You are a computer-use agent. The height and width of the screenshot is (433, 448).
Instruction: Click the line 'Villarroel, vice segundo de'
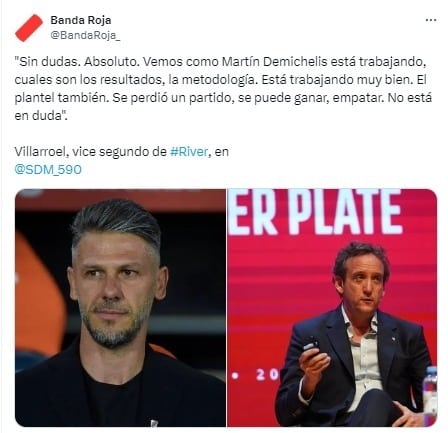[x=90, y=152]
